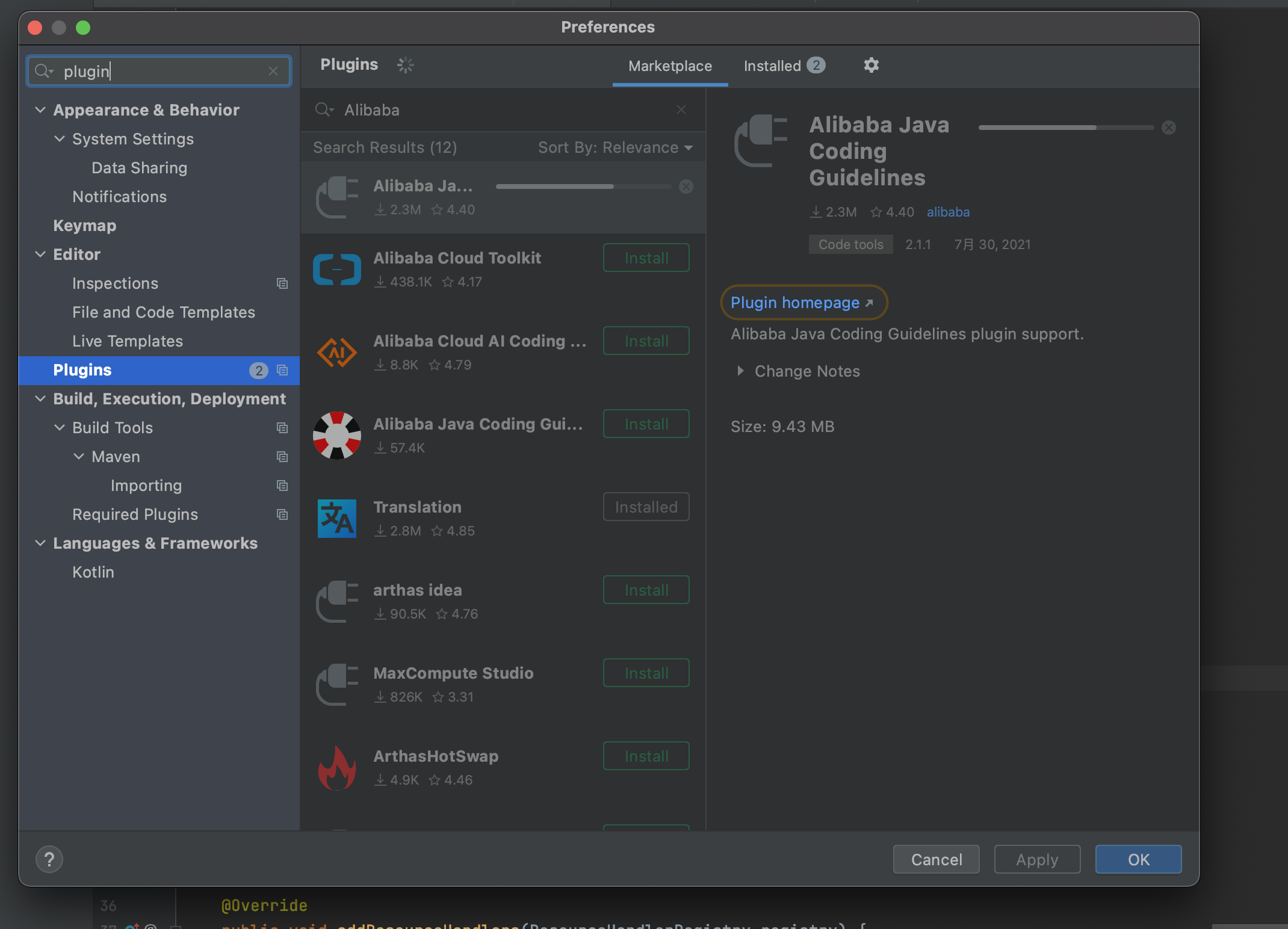Click the Translation plugin icon
The width and height of the screenshot is (1288, 929).
(337, 519)
